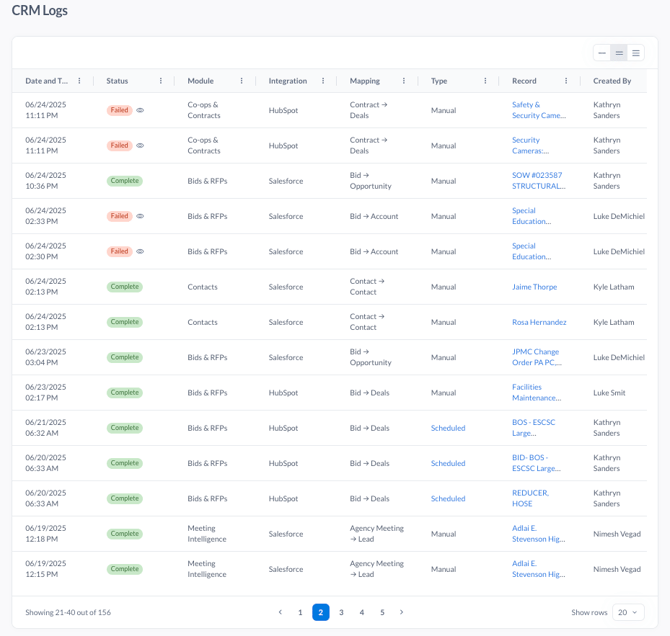Open the Type column options menu
The image size is (670, 636).
point(485,81)
